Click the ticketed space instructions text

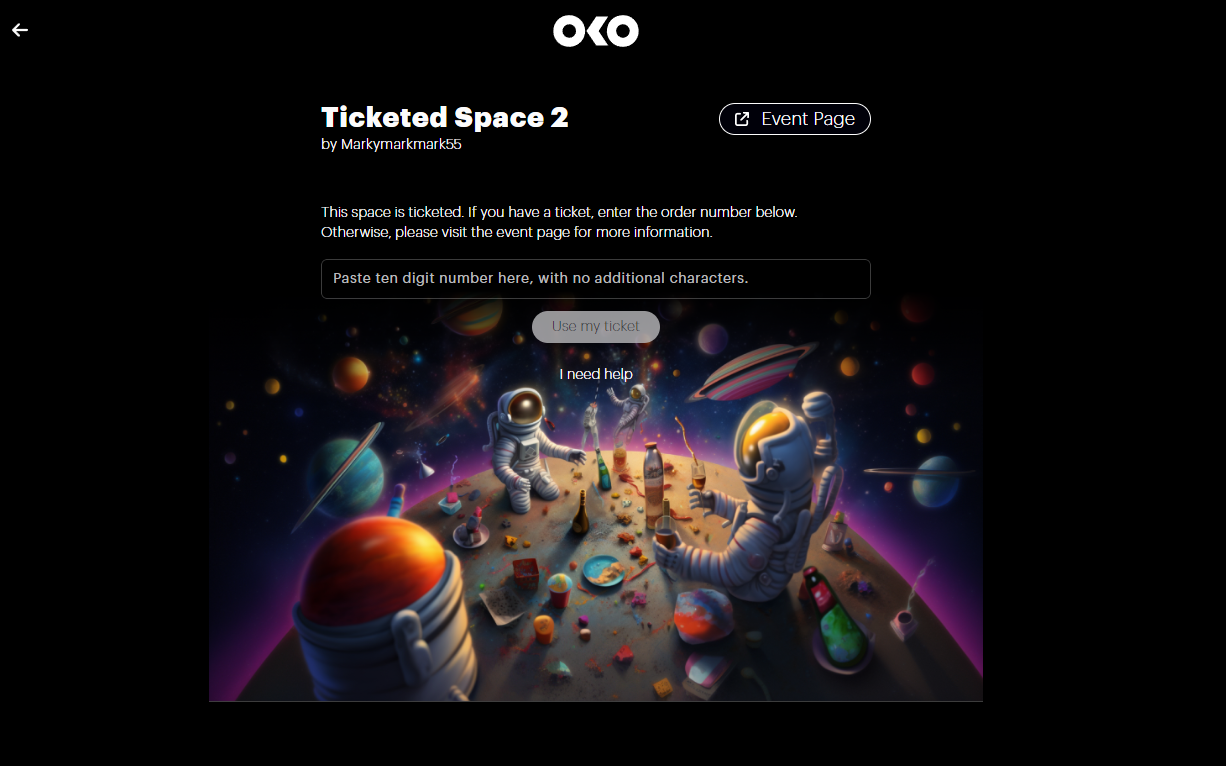(x=559, y=222)
